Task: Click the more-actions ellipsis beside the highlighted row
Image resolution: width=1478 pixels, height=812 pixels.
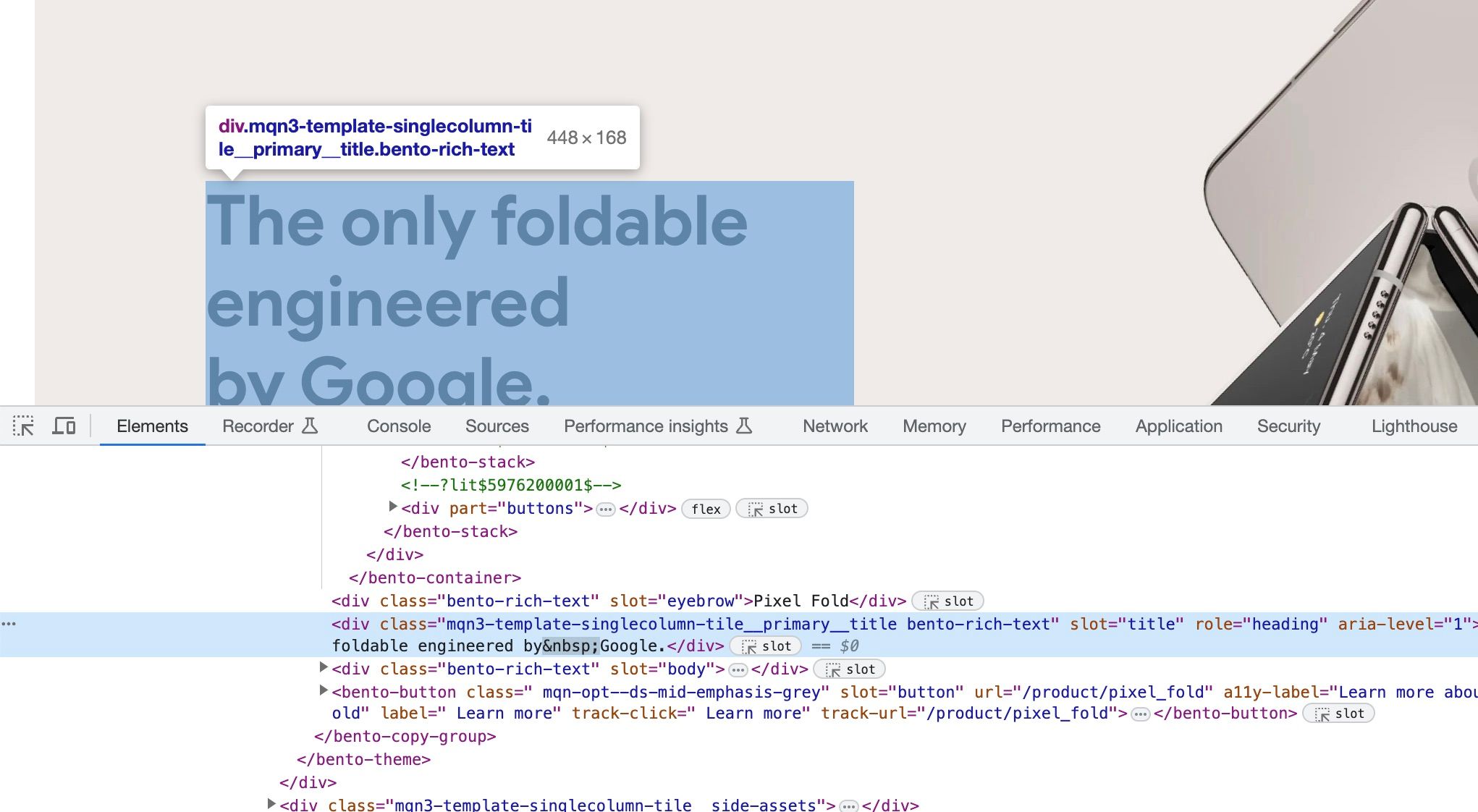Action: (9, 623)
